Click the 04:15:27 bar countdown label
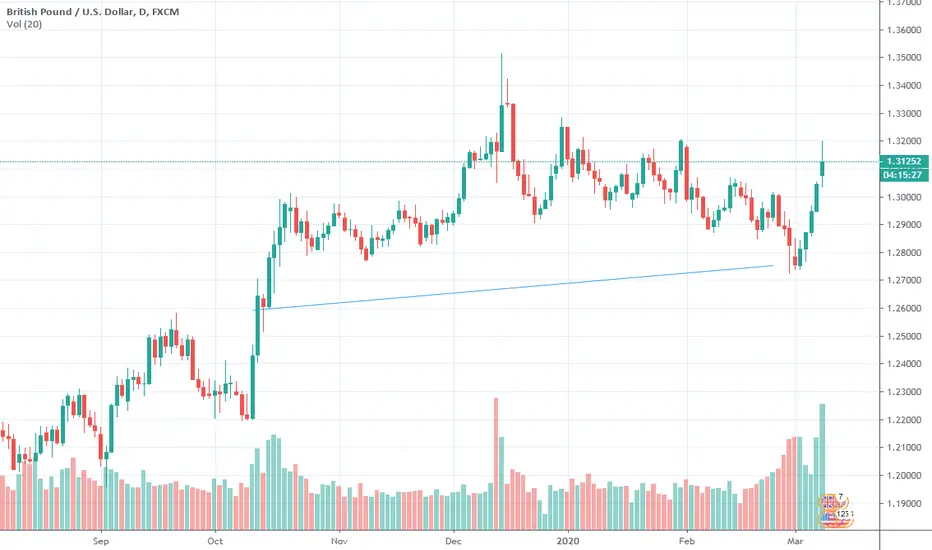This screenshot has height=550, width=932. [903, 175]
